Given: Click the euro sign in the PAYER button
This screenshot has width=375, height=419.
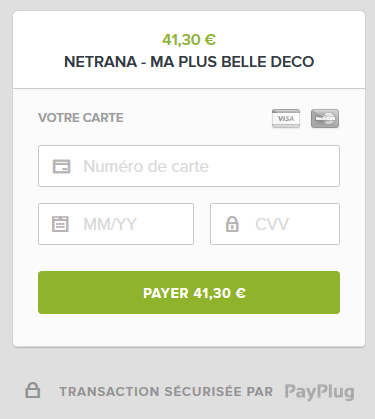Looking at the screenshot, I should (241, 293).
